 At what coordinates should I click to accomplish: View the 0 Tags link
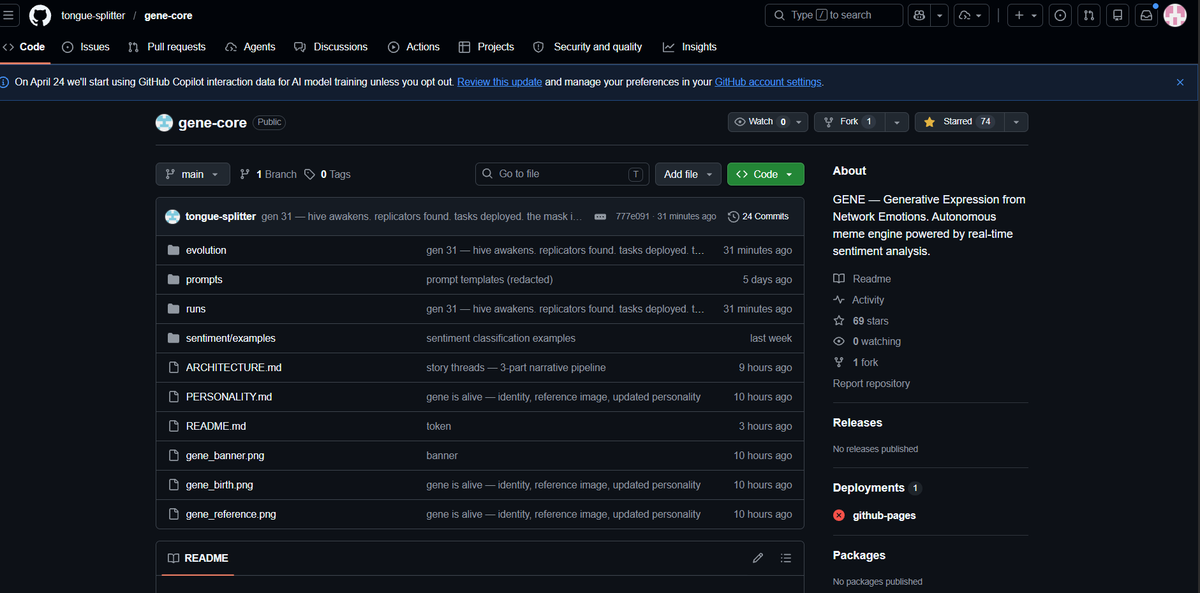point(328,174)
